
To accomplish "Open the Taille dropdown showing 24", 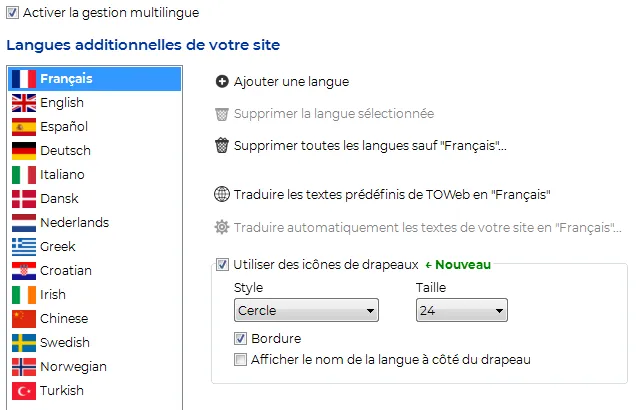I will click(461, 310).
